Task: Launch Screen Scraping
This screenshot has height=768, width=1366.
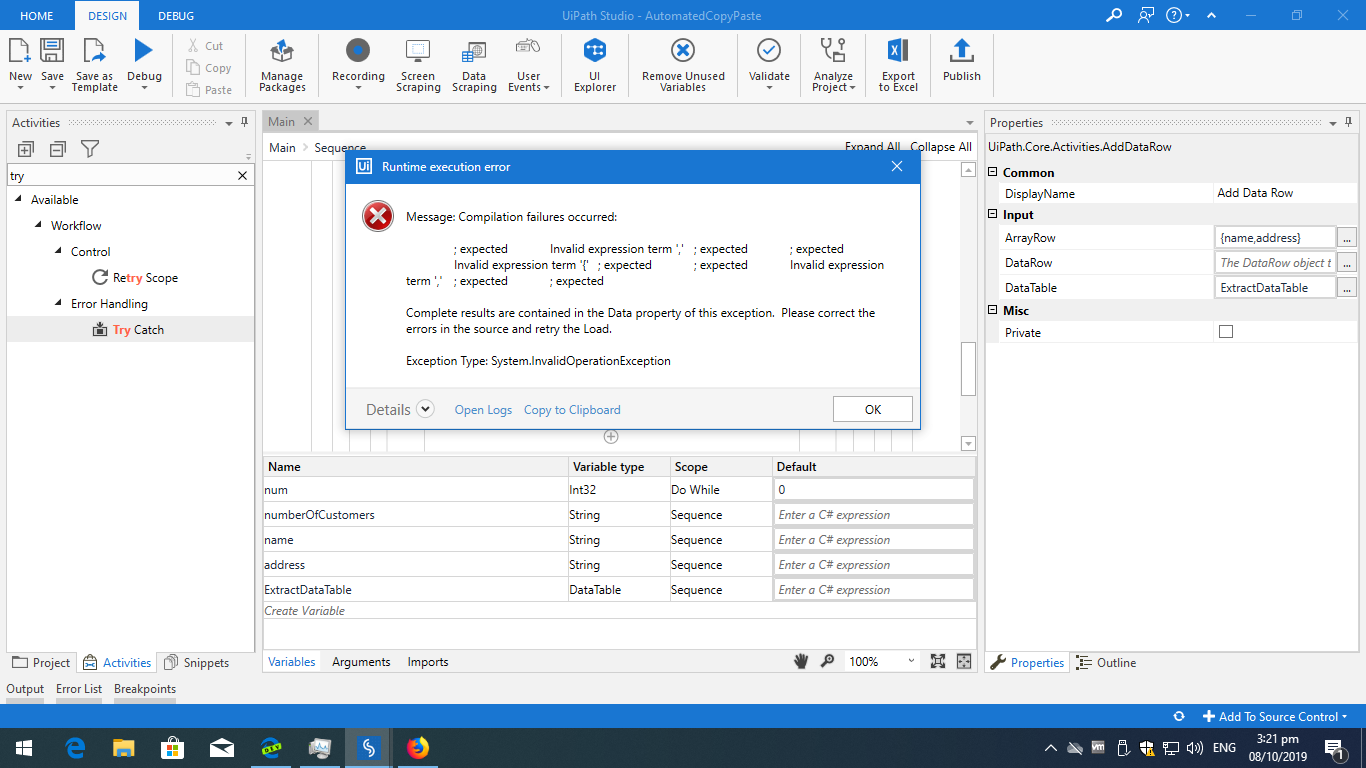Action: click(418, 65)
